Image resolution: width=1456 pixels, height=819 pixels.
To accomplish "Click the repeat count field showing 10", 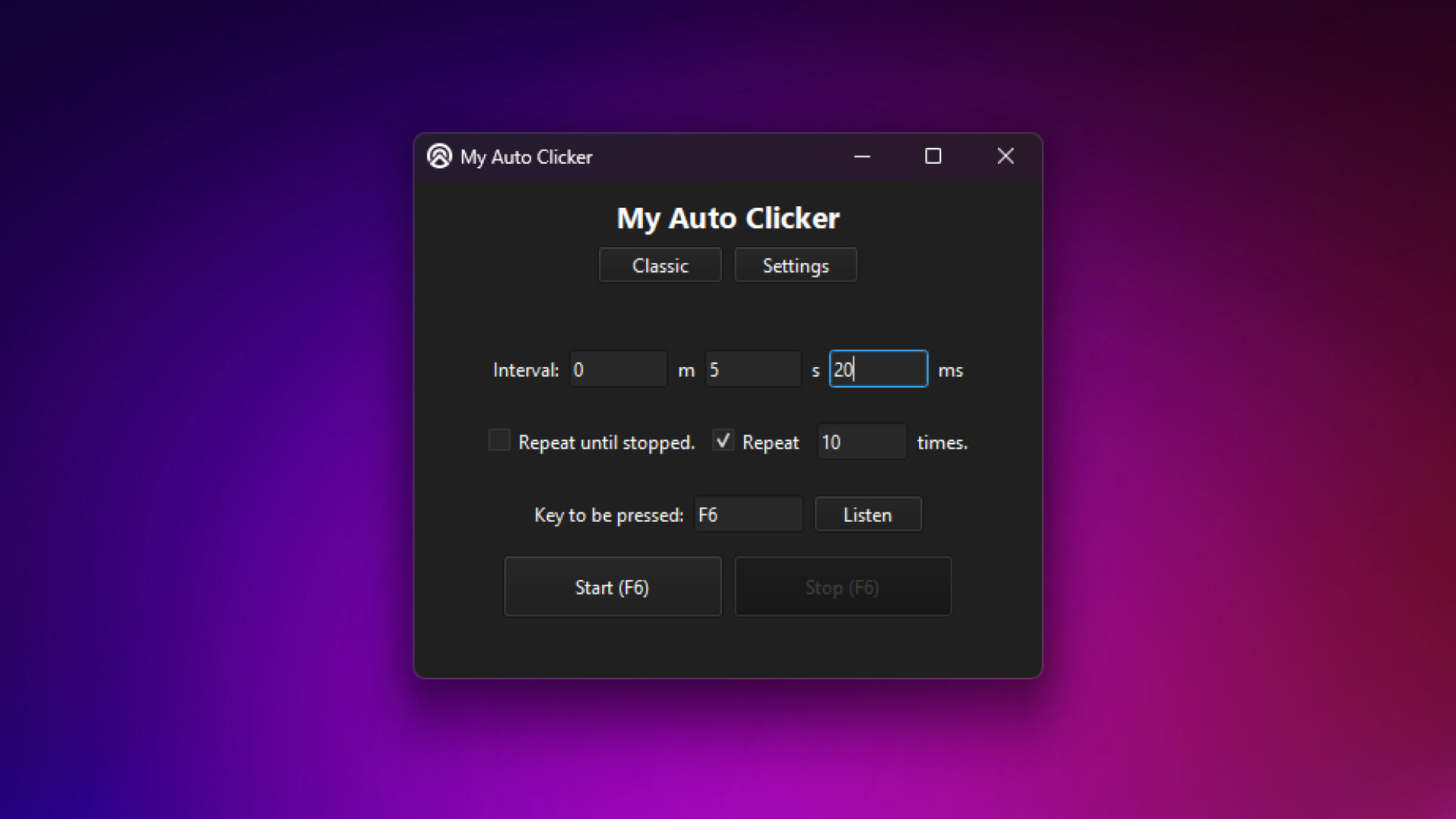I will tap(861, 441).
